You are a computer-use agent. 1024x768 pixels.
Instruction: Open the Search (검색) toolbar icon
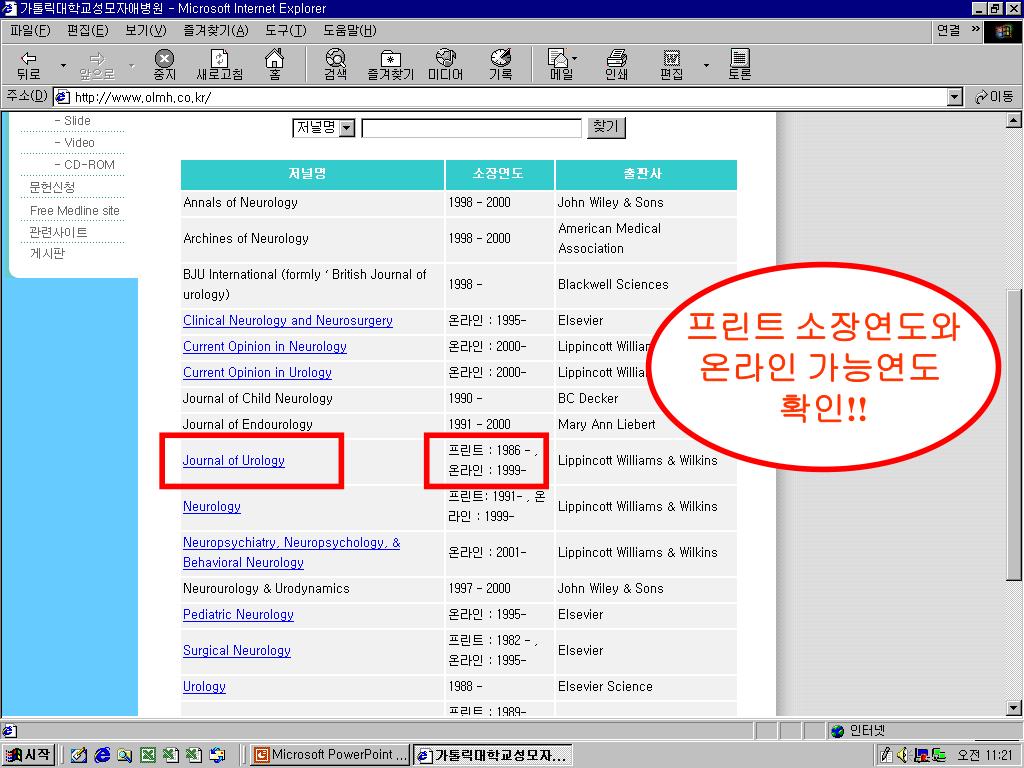[336, 65]
